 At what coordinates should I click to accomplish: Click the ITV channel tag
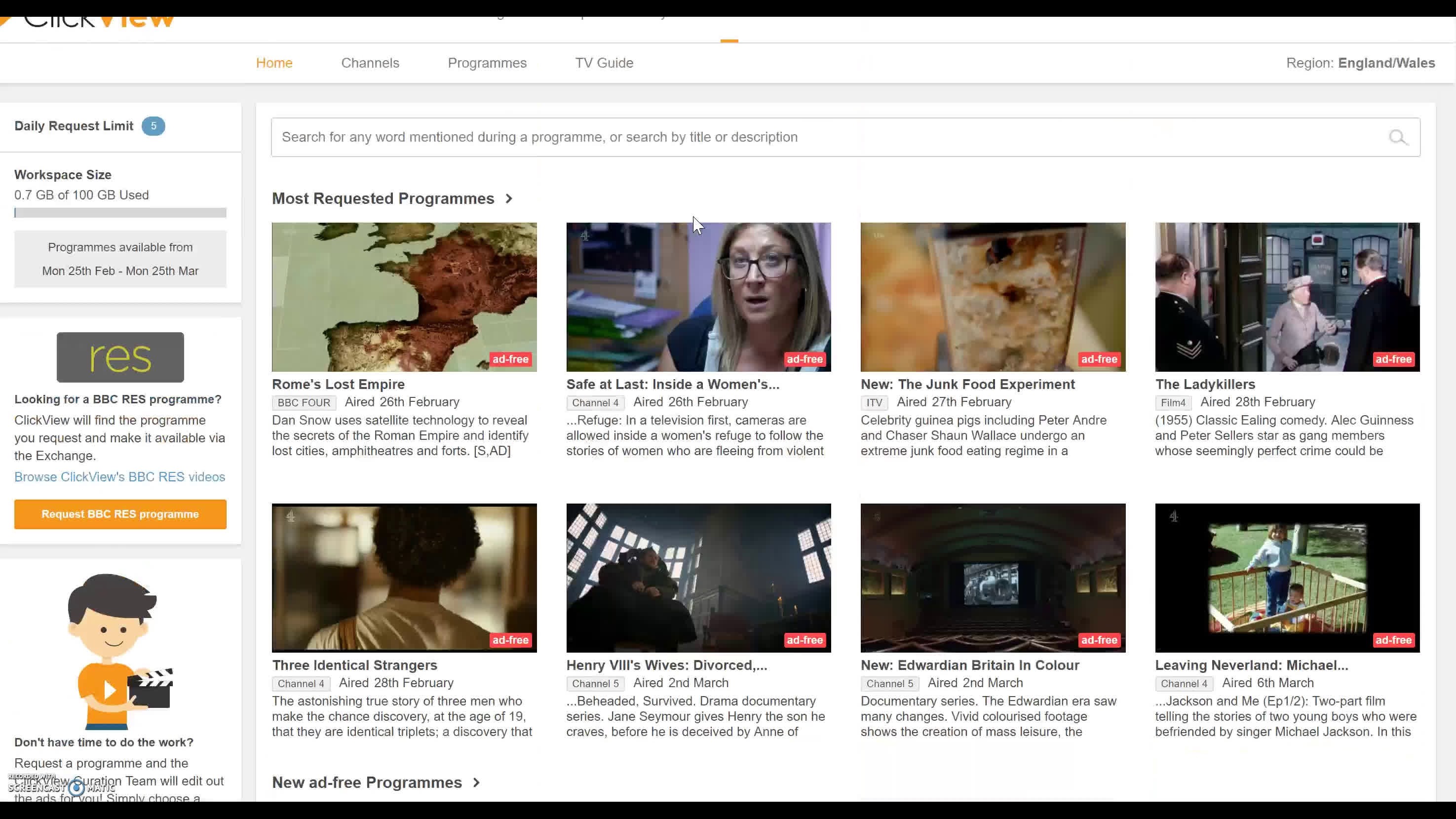[875, 403]
